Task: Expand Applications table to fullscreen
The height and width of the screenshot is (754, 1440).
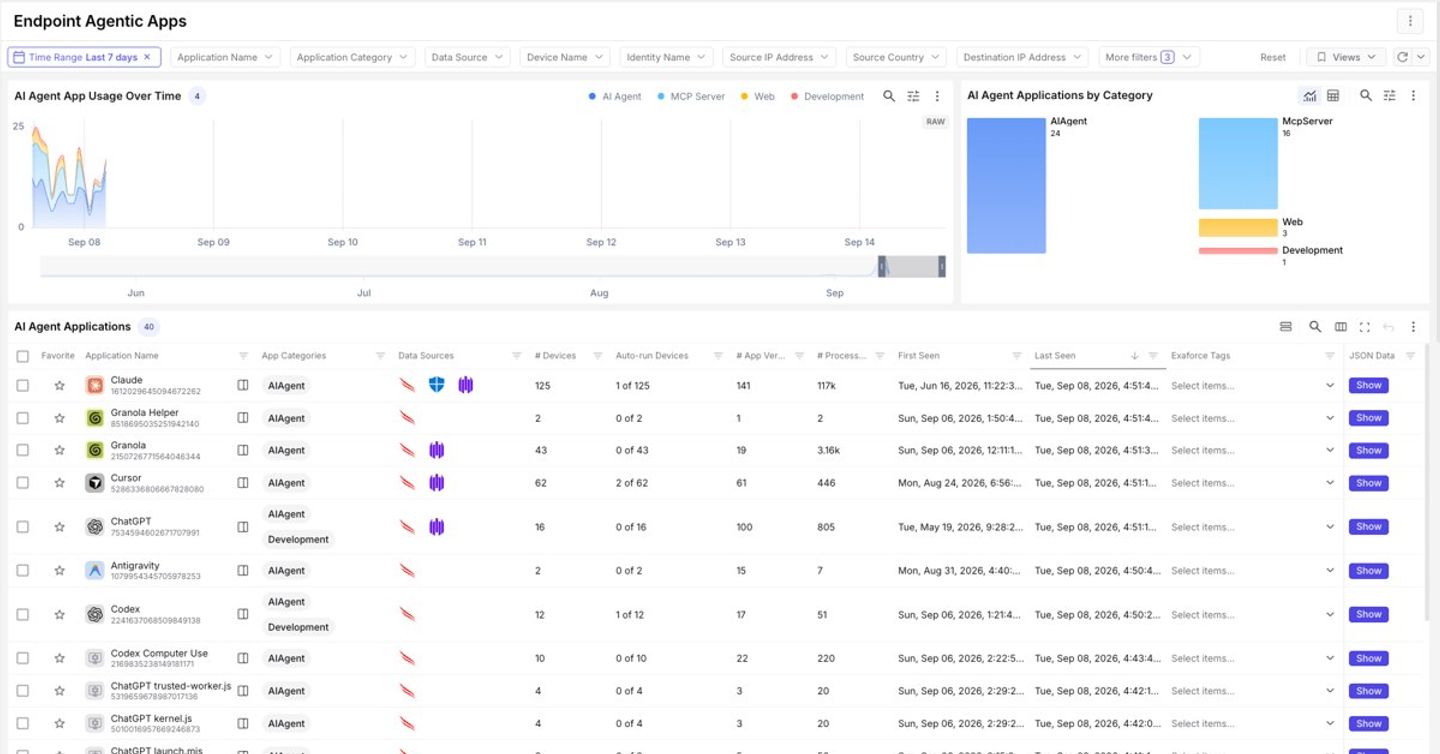Action: pyautogui.click(x=1364, y=327)
